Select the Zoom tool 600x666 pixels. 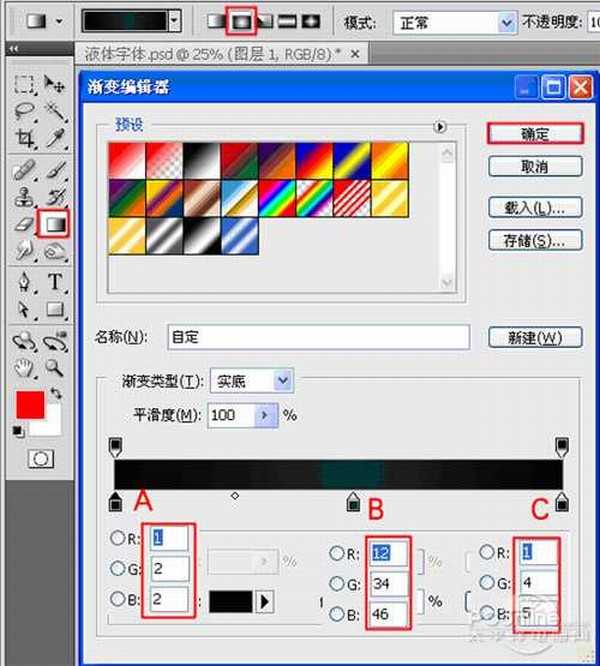click(x=55, y=368)
